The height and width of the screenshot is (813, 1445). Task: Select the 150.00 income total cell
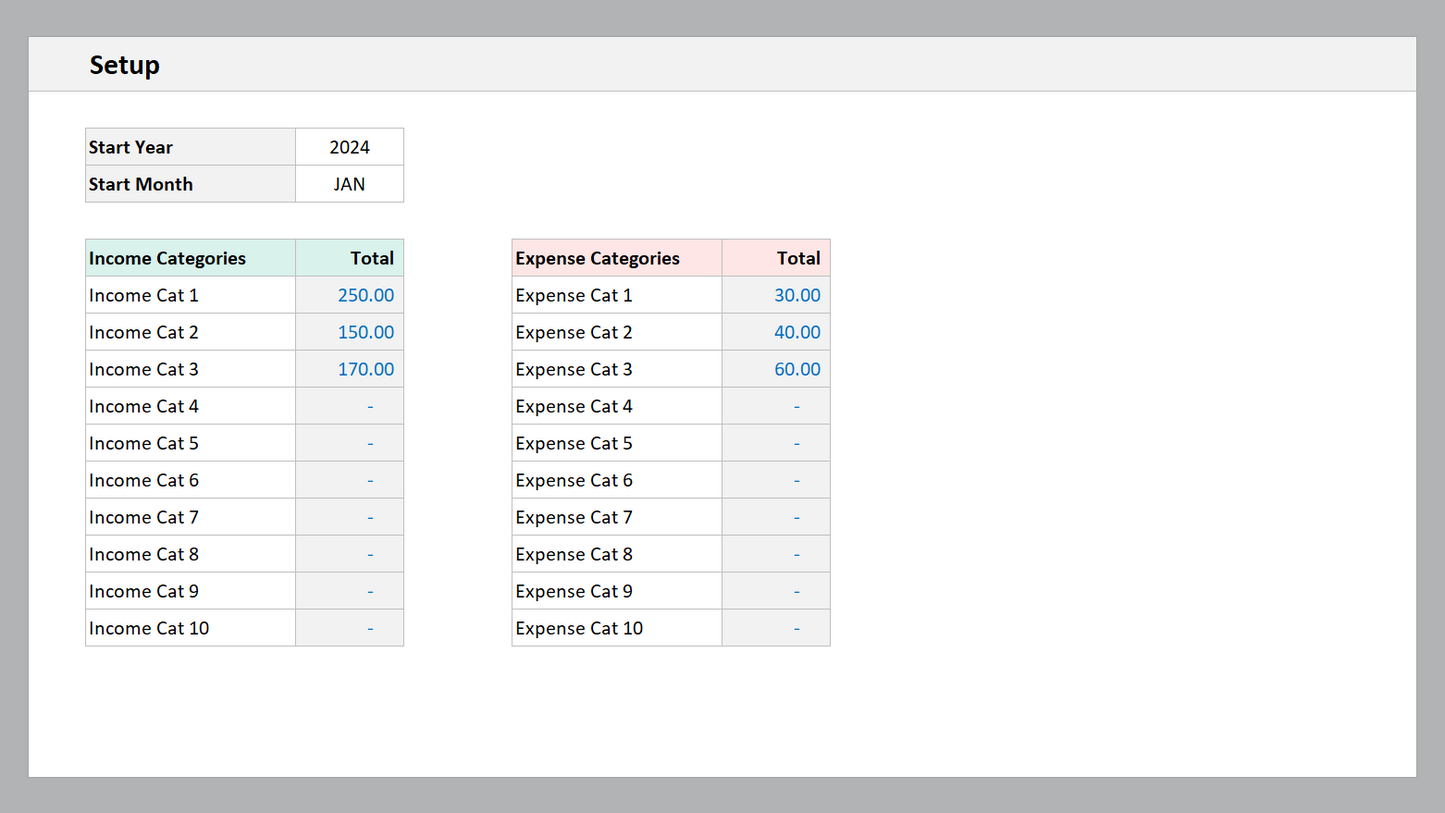coord(350,332)
